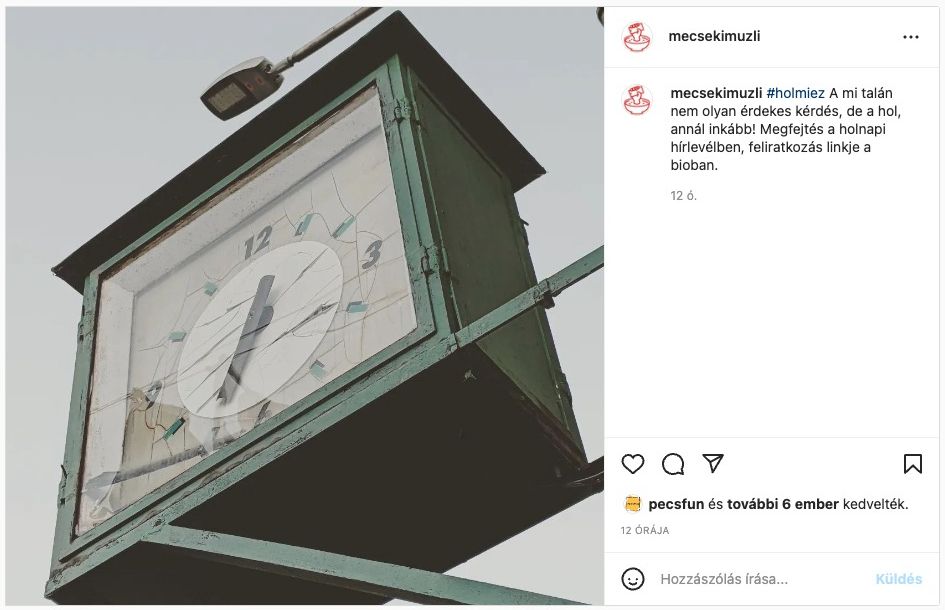Like the post with the heart icon
The height and width of the screenshot is (610, 945).
[x=633, y=464]
